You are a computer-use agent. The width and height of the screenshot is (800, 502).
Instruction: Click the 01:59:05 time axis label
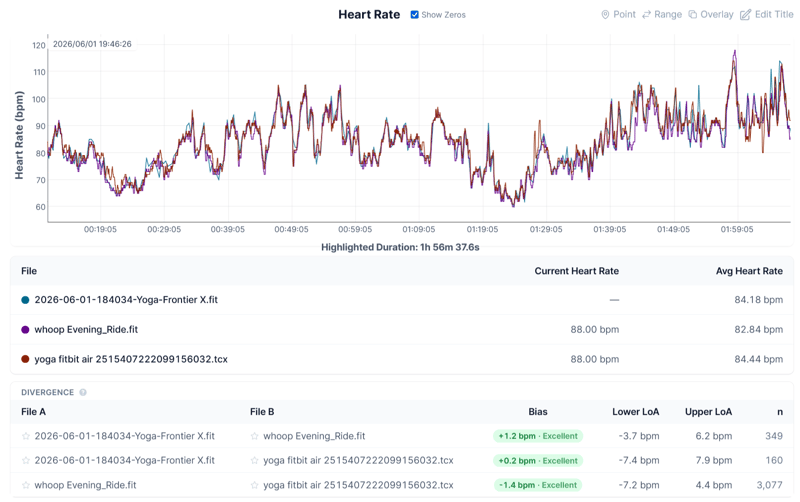point(737,230)
